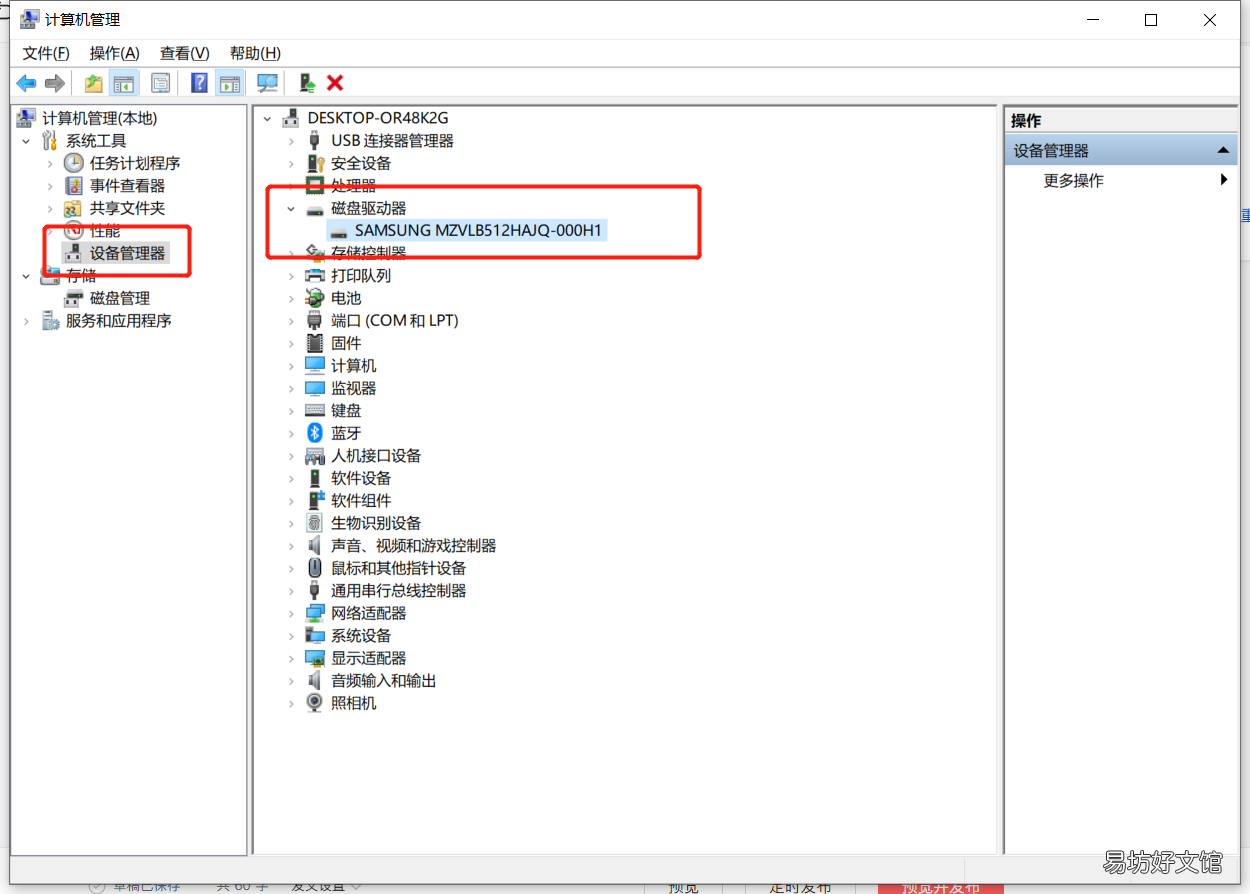1250x894 pixels.
Task: Click the 音频输入和输出 speaker icon
Action: [315, 681]
